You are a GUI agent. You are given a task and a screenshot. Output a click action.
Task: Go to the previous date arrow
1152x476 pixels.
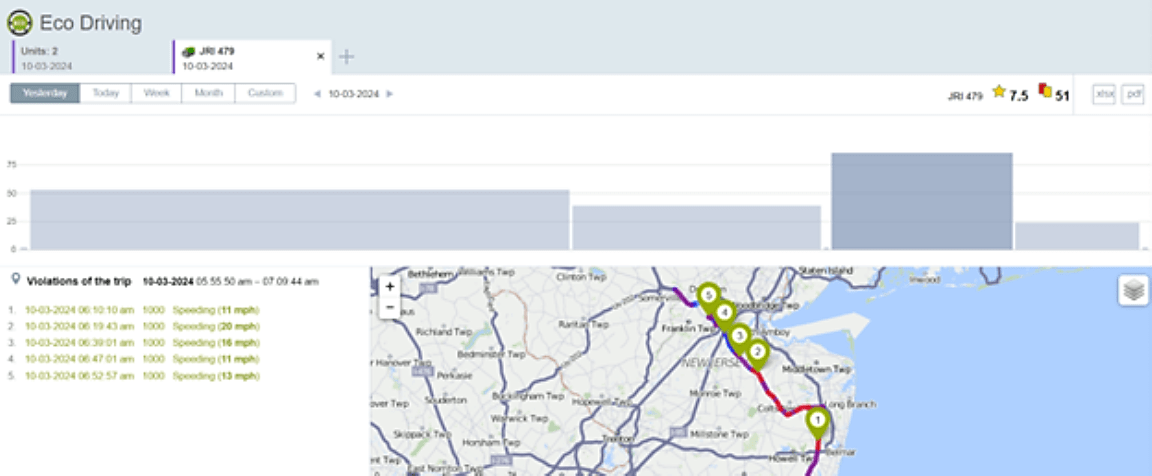pyautogui.click(x=317, y=94)
